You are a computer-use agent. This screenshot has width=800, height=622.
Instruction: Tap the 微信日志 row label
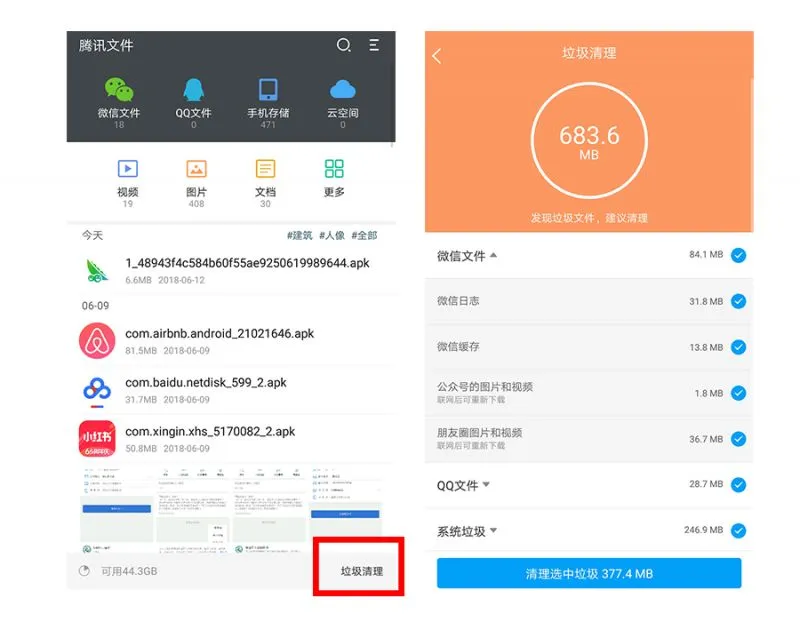[458, 301]
